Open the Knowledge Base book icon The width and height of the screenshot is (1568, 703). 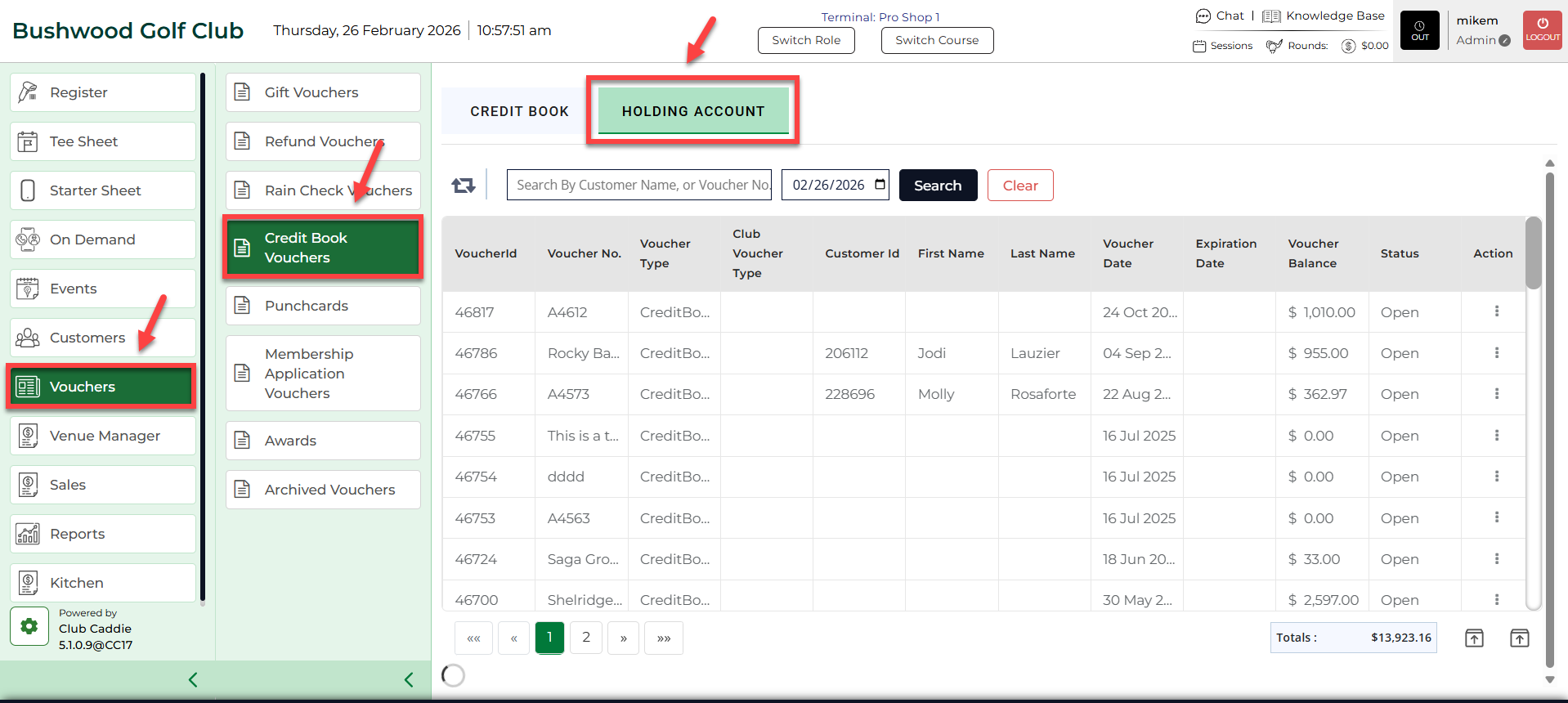pos(1271,16)
